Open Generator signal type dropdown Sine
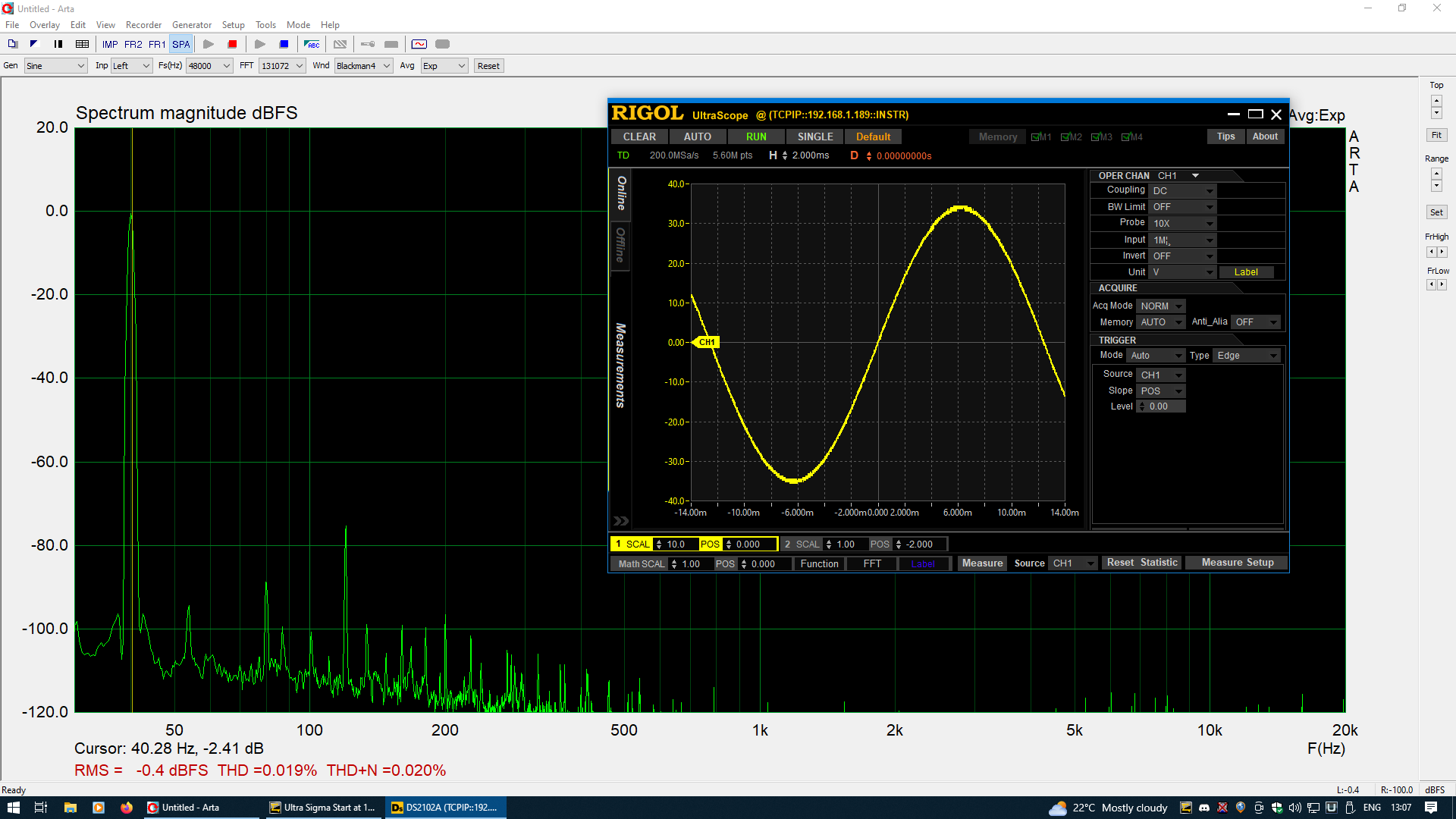Image resolution: width=1456 pixels, height=819 pixels. coord(56,66)
